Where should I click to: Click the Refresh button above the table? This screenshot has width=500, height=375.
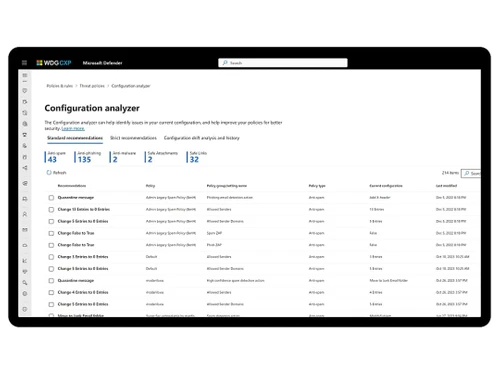pos(57,173)
